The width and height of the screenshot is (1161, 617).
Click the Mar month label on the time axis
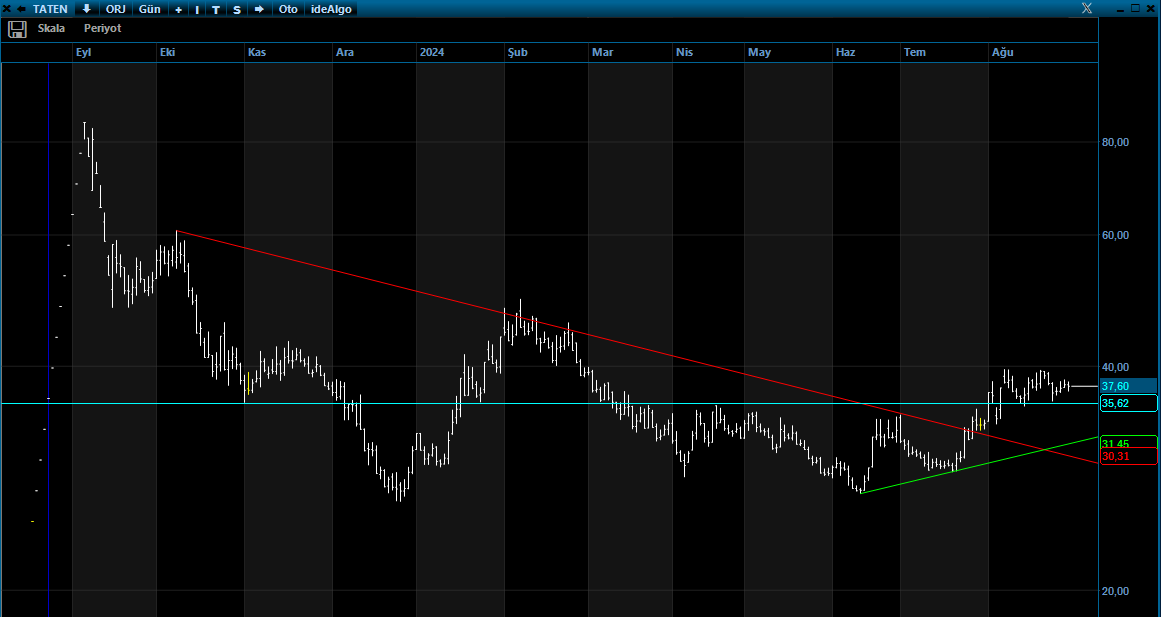click(602, 52)
